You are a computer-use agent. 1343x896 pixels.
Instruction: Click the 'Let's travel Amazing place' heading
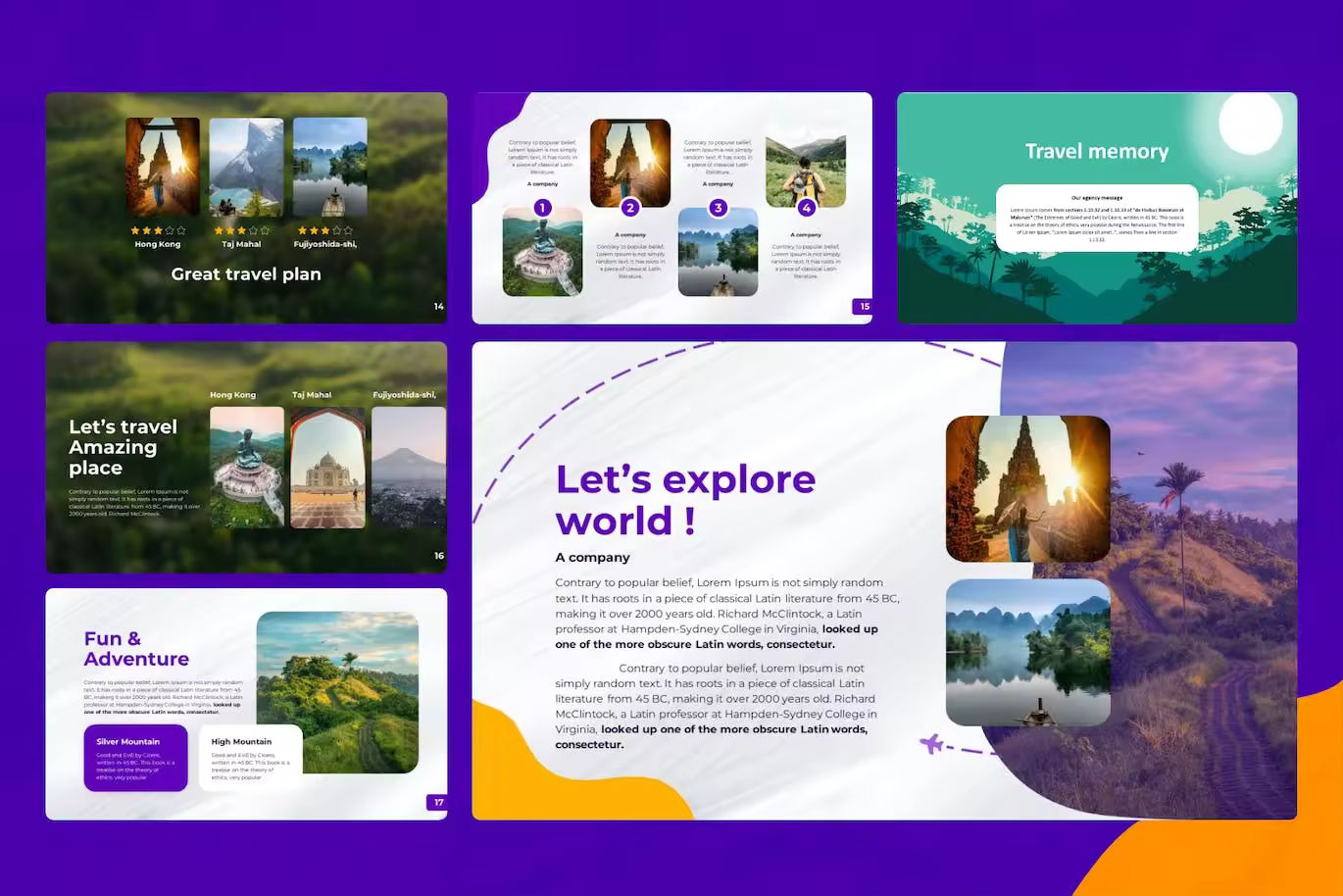tap(124, 447)
